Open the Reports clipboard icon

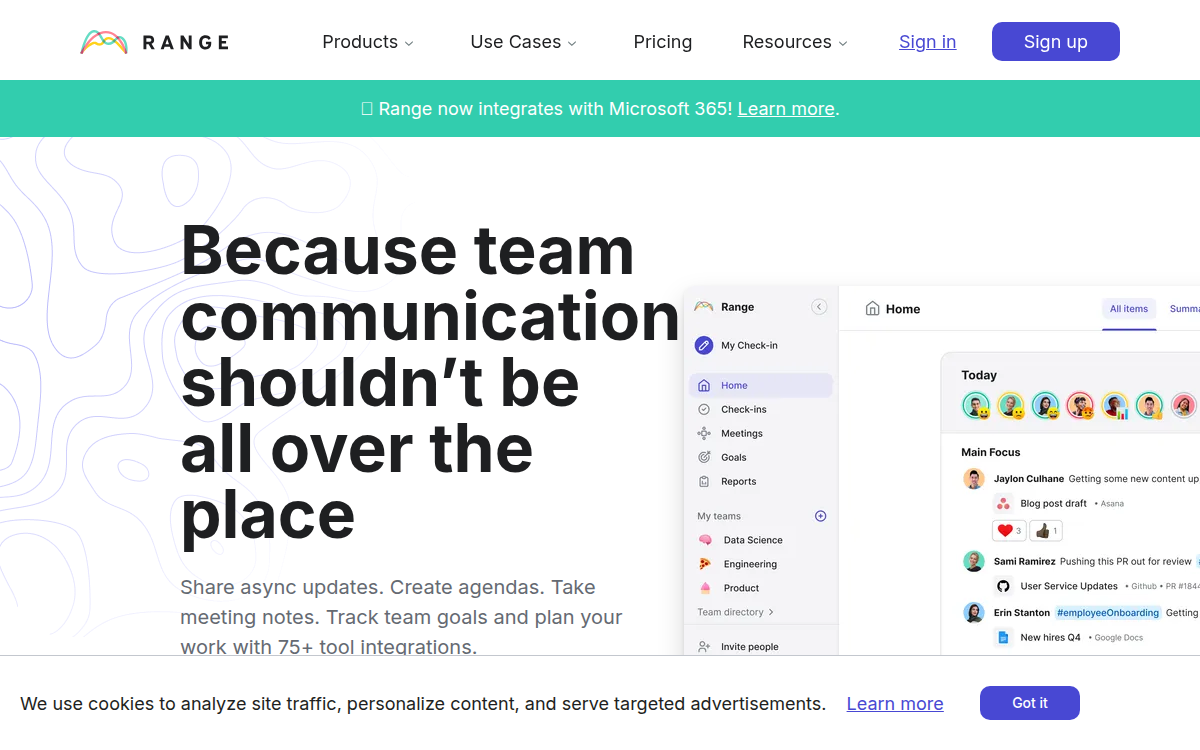[x=704, y=481]
